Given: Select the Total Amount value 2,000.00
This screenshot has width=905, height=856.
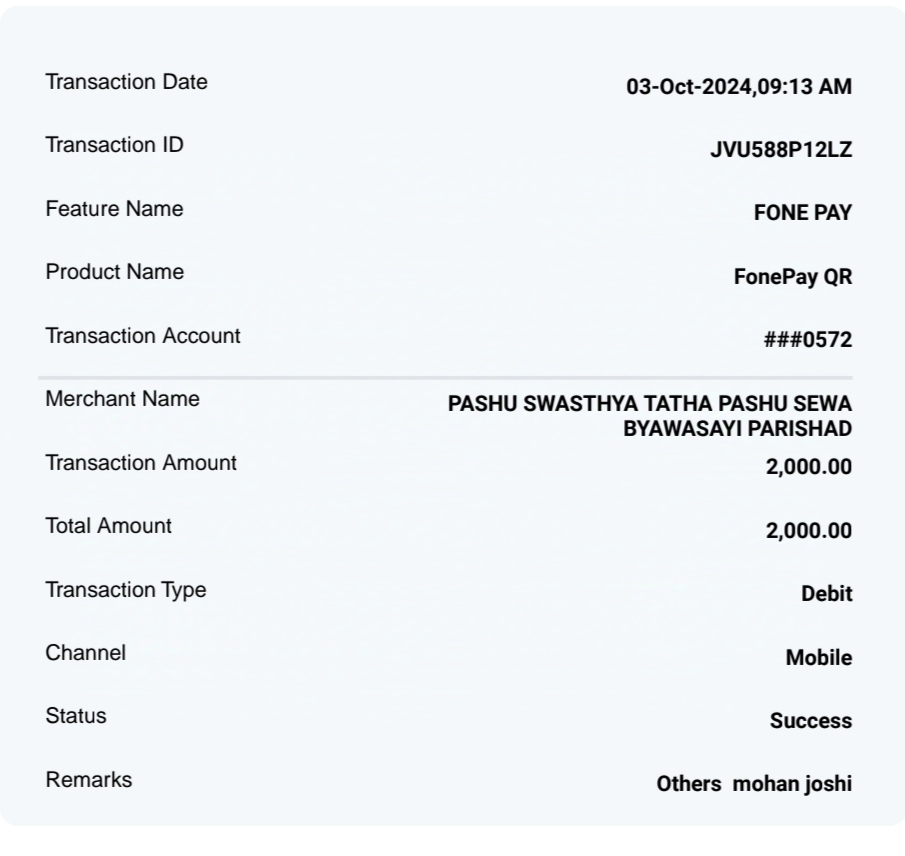Looking at the screenshot, I should point(809,530).
